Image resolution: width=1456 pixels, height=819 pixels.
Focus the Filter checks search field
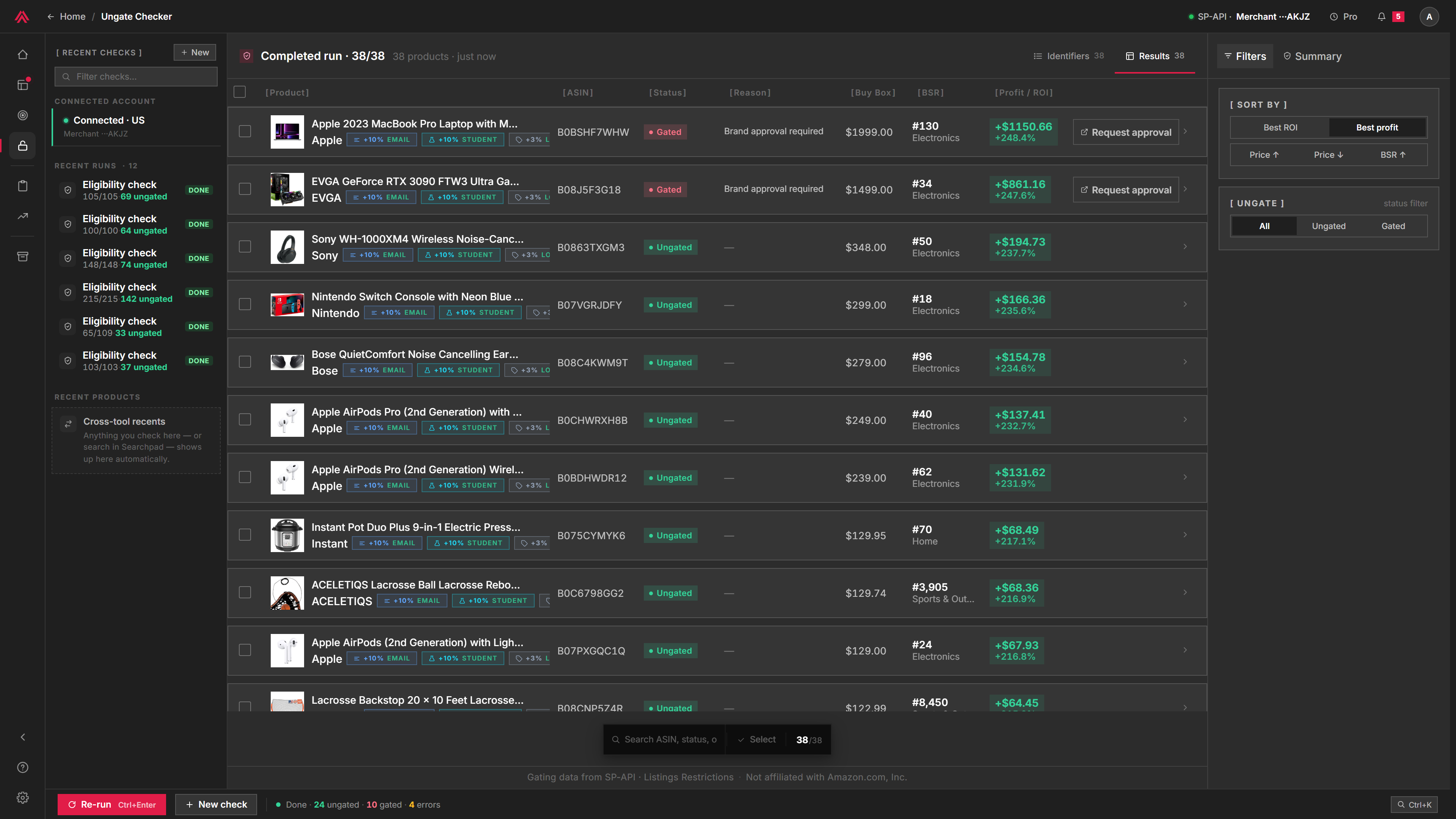136,76
